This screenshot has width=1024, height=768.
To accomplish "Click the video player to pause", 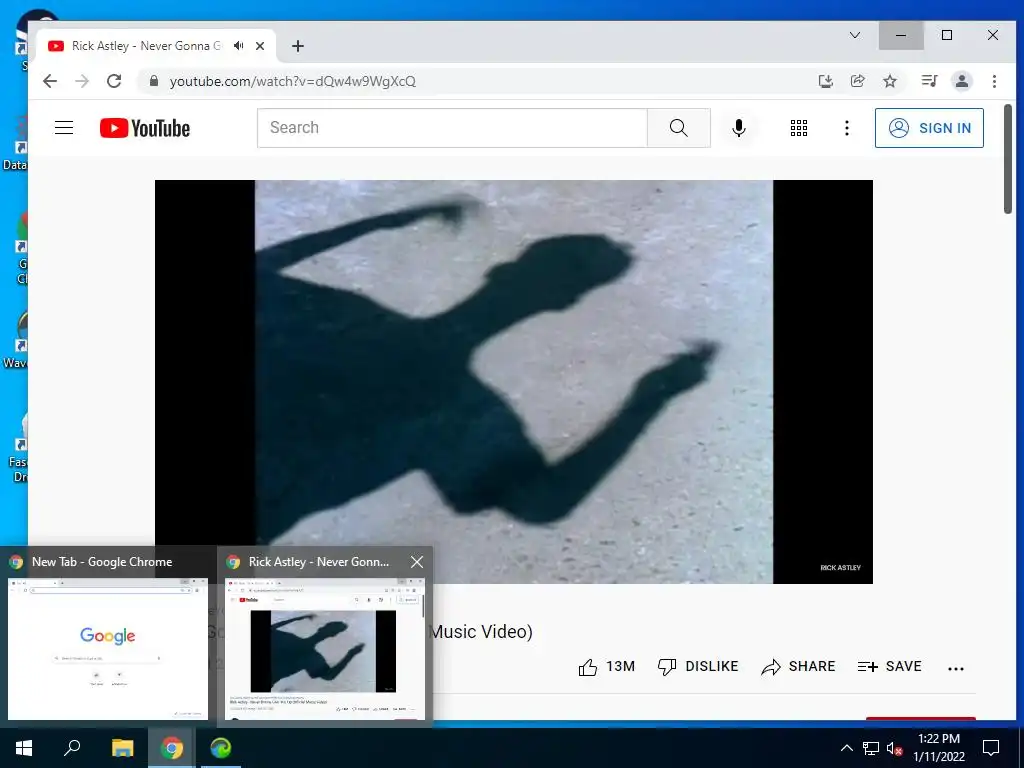I will (513, 381).
